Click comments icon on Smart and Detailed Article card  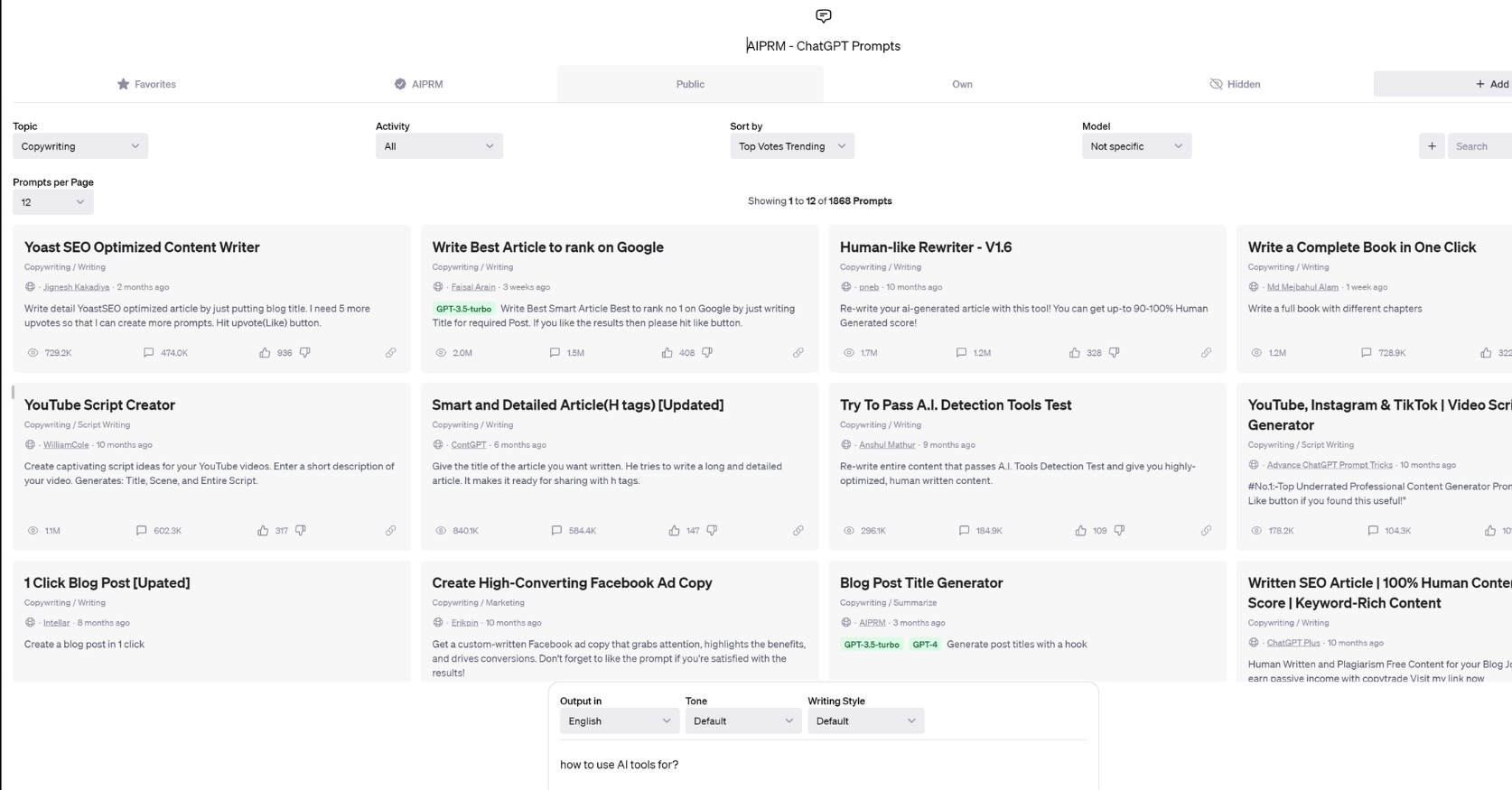coord(556,531)
